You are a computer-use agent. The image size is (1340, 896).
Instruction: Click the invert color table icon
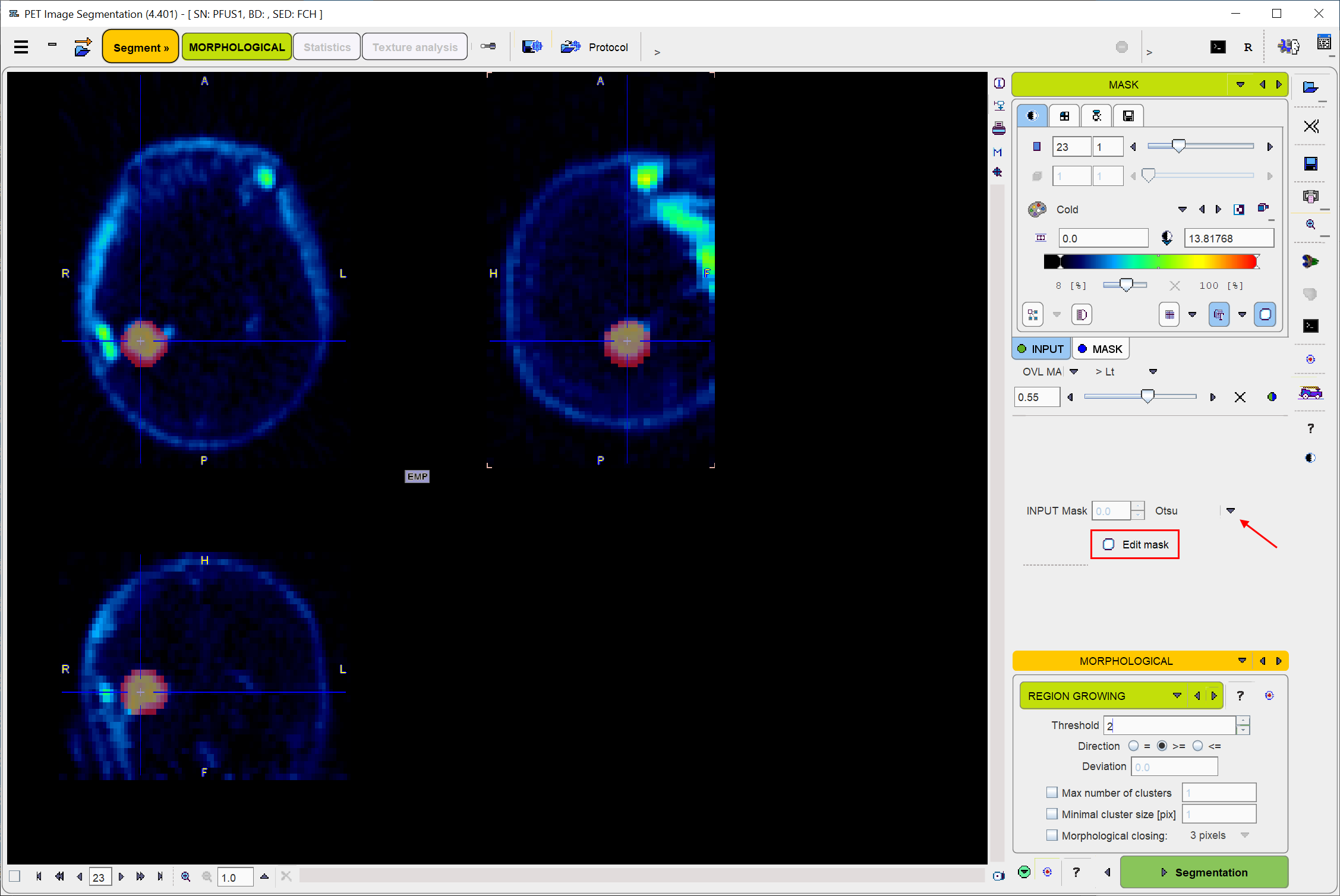click(x=1238, y=209)
